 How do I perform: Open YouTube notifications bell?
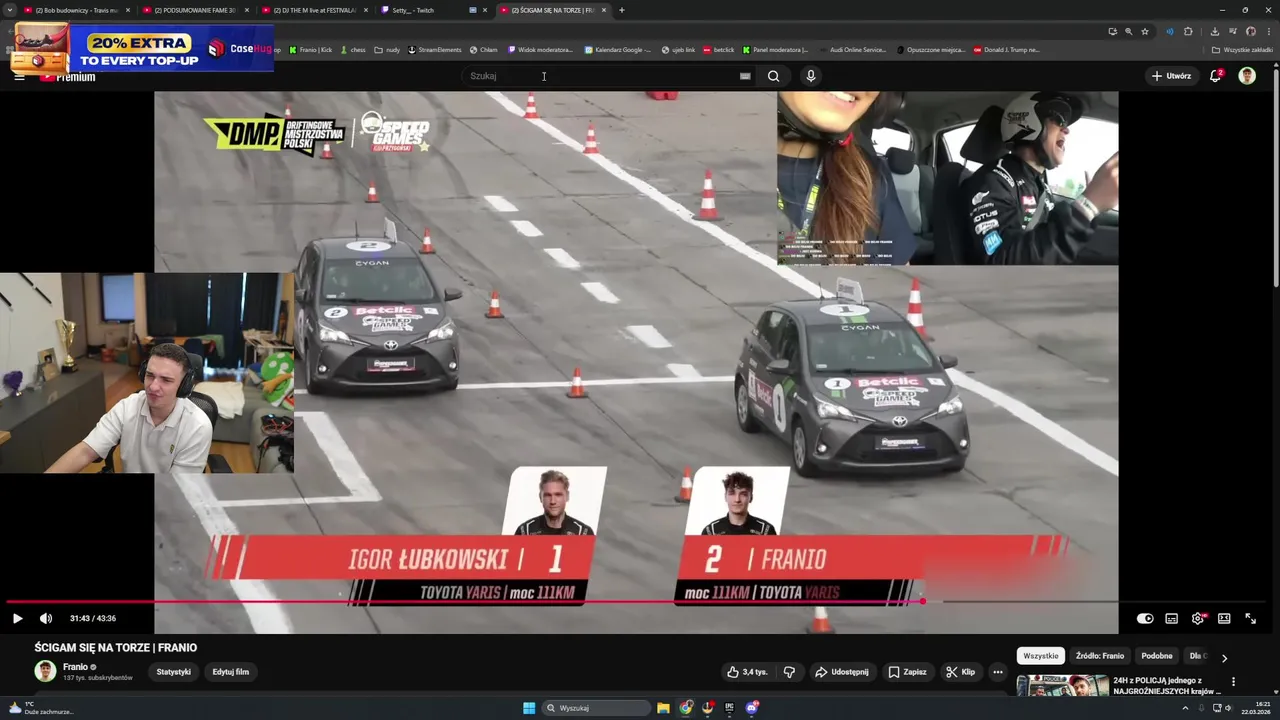click(1216, 76)
